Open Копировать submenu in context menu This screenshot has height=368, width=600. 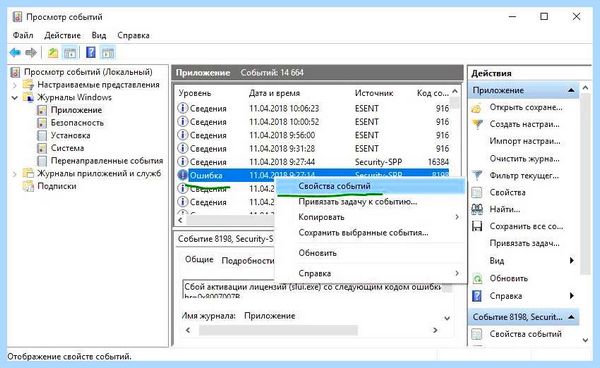point(370,217)
